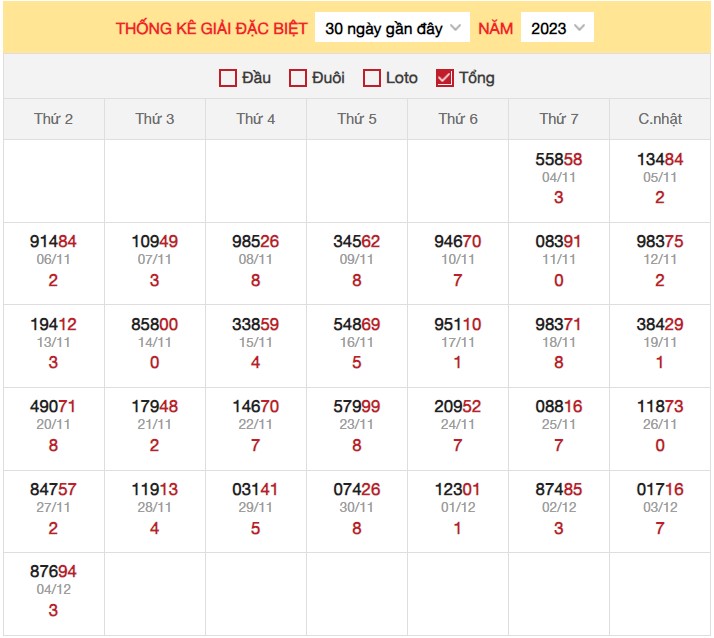This screenshot has width=714, height=638.
Task: Tick the Loto checkbox
Action: pyautogui.click(x=372, y=78)
